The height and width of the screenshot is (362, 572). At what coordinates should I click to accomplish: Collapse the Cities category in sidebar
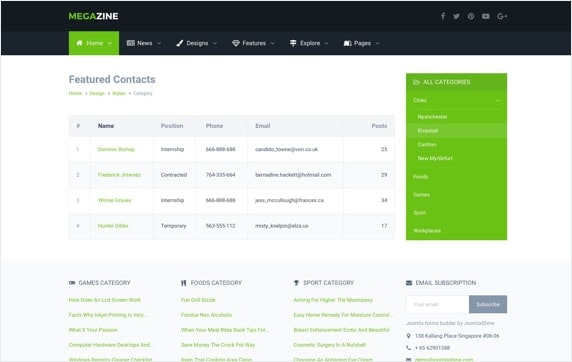498,100
